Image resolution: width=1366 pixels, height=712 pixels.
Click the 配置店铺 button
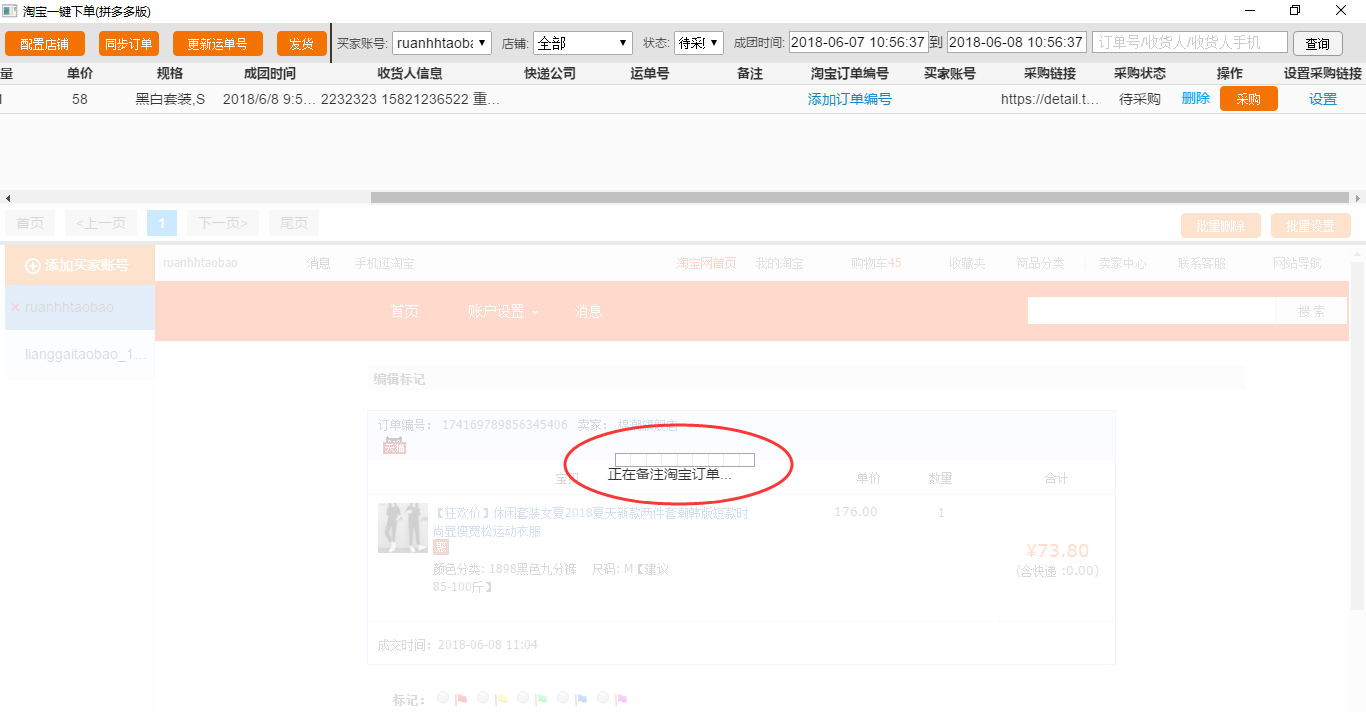click(x=44, y=44)
